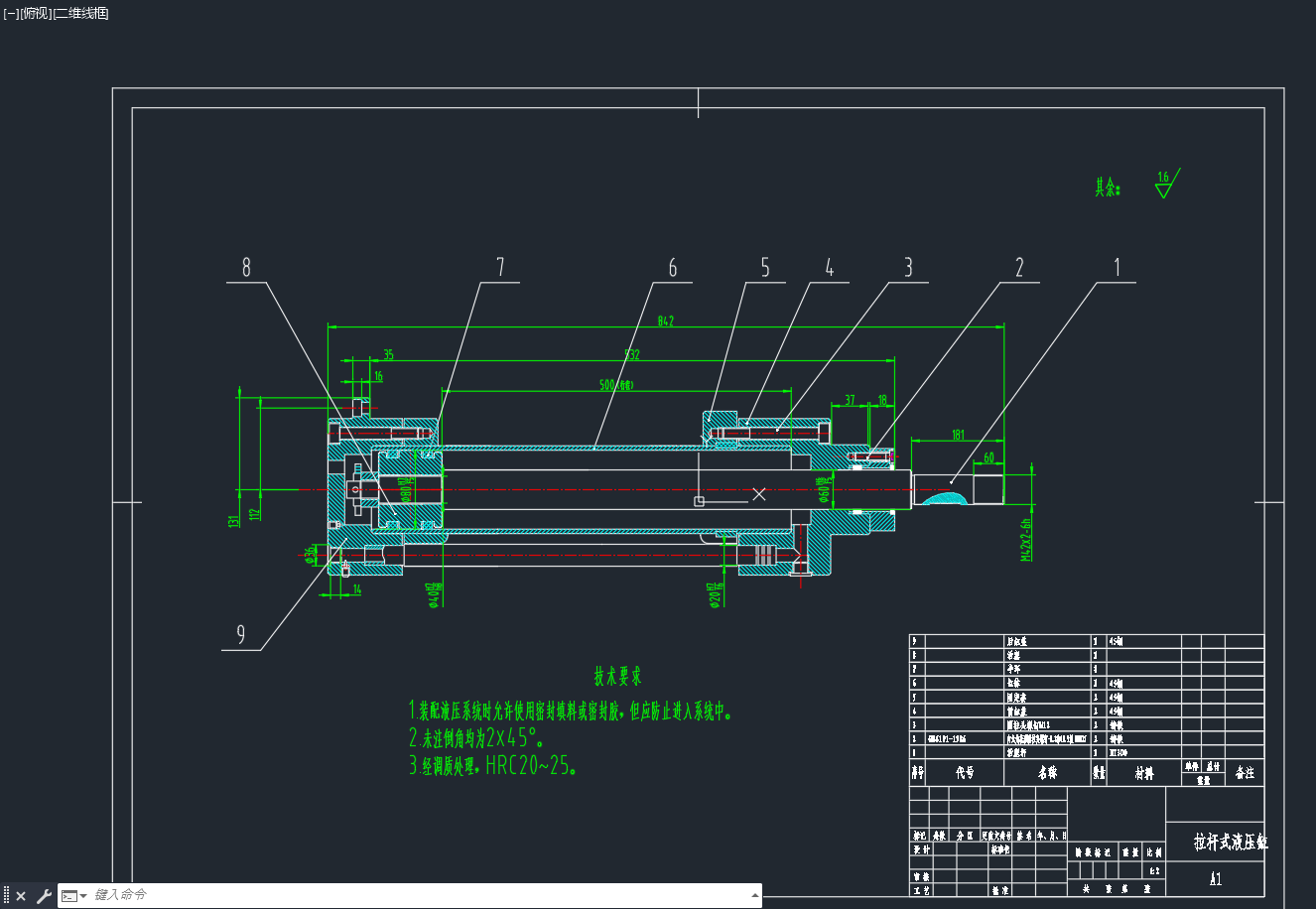Pick the vertical 131 dimension text
The width and height of the screenshot is (1316, 909).
pyautogui.click(x=233, y=520)
